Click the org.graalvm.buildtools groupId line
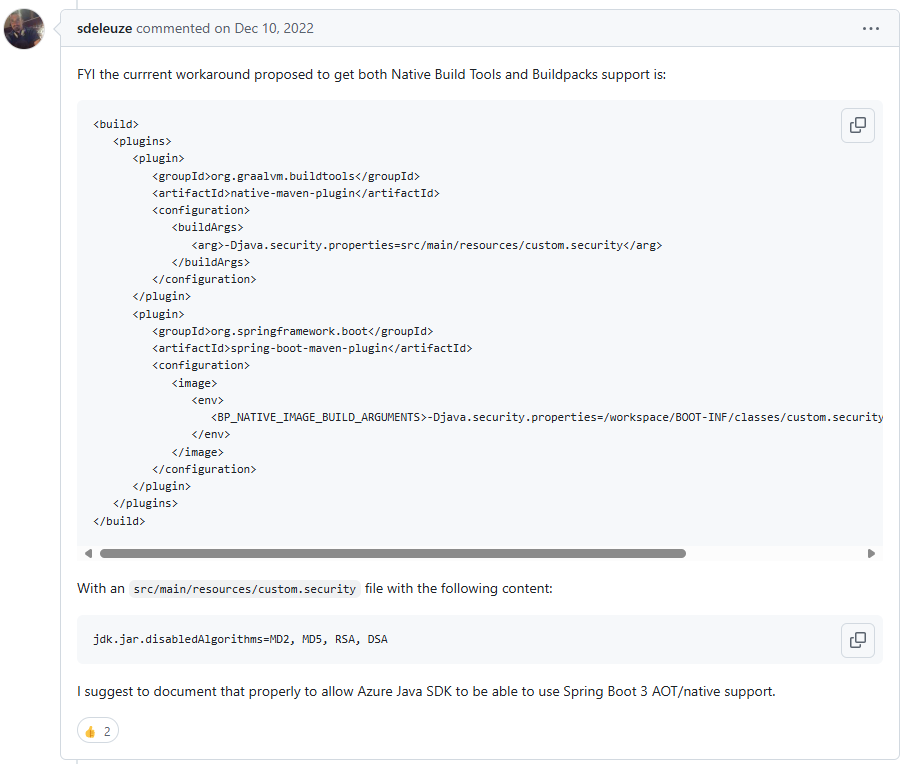Viewport: 905px width, 764px height. click(286, 176)
